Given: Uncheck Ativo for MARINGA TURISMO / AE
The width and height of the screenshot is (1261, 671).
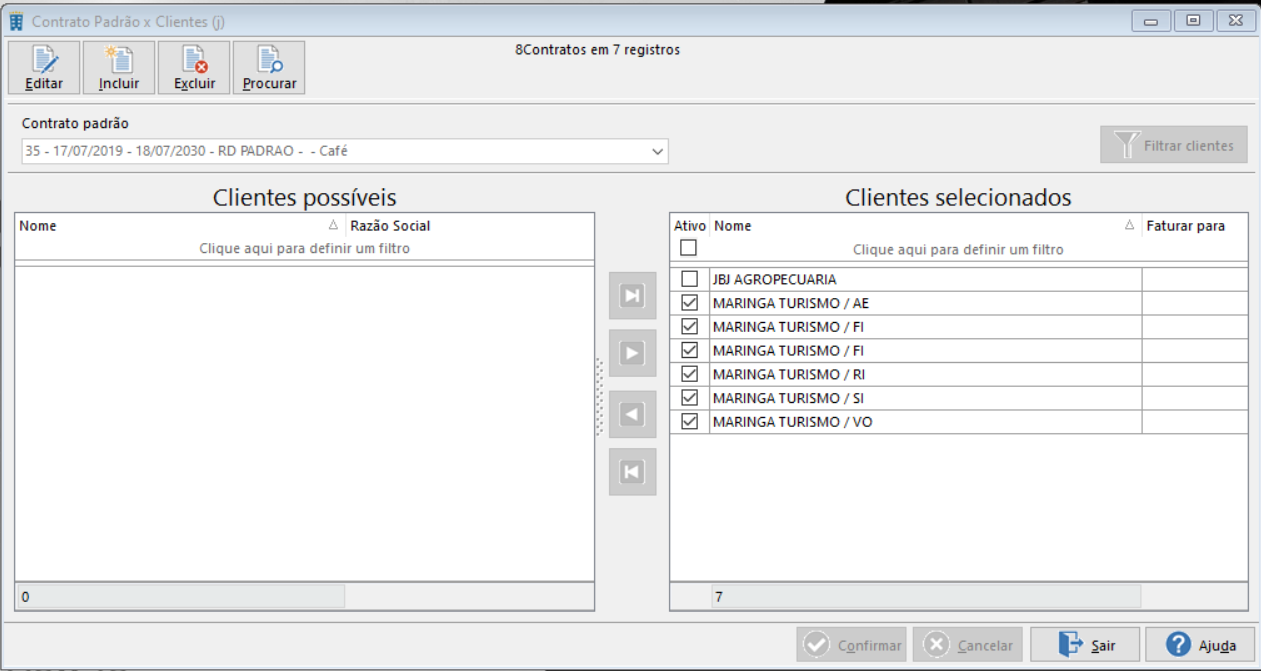Looking at the screenshot, I should click(689, 302).
